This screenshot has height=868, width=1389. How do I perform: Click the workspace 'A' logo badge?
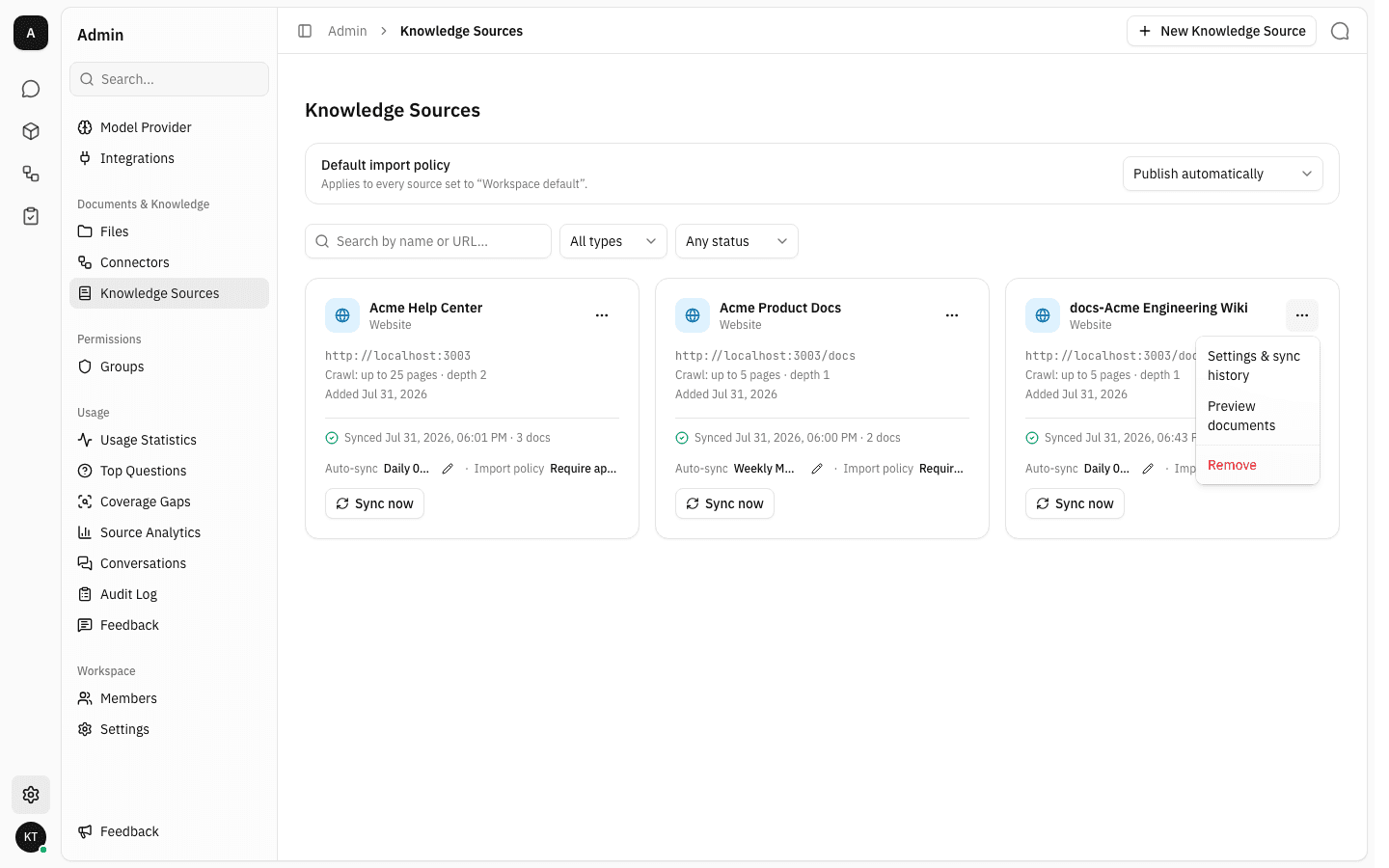click(x=31, y=33)
